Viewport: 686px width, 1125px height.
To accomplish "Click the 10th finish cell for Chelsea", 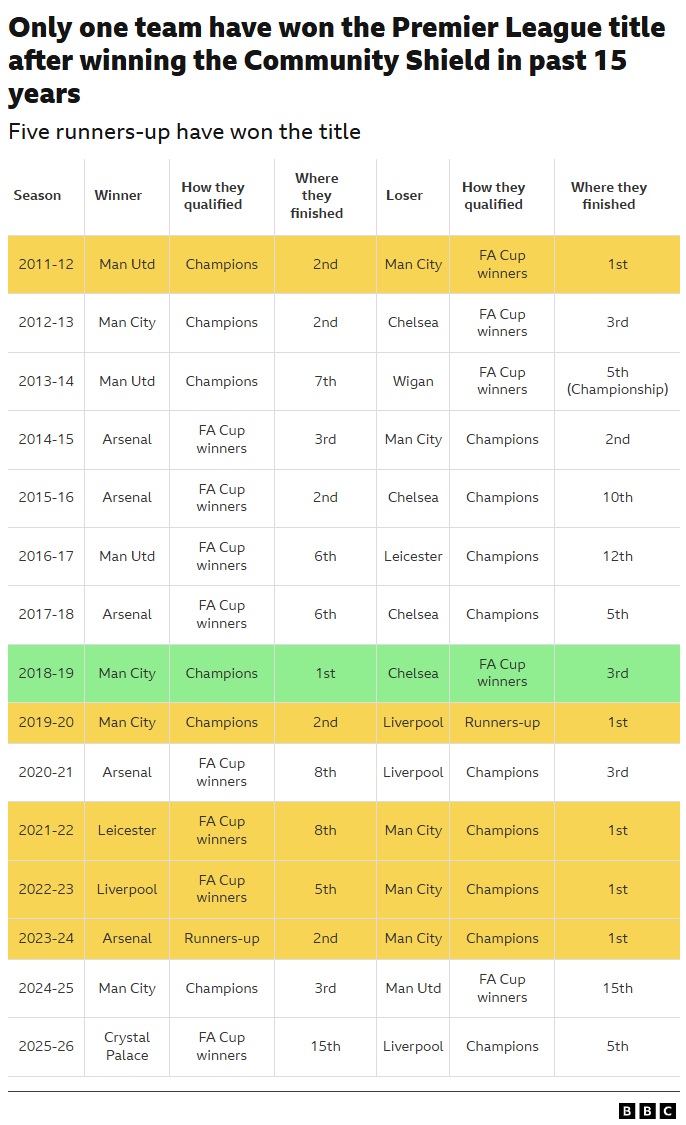I will coord(617,497).
